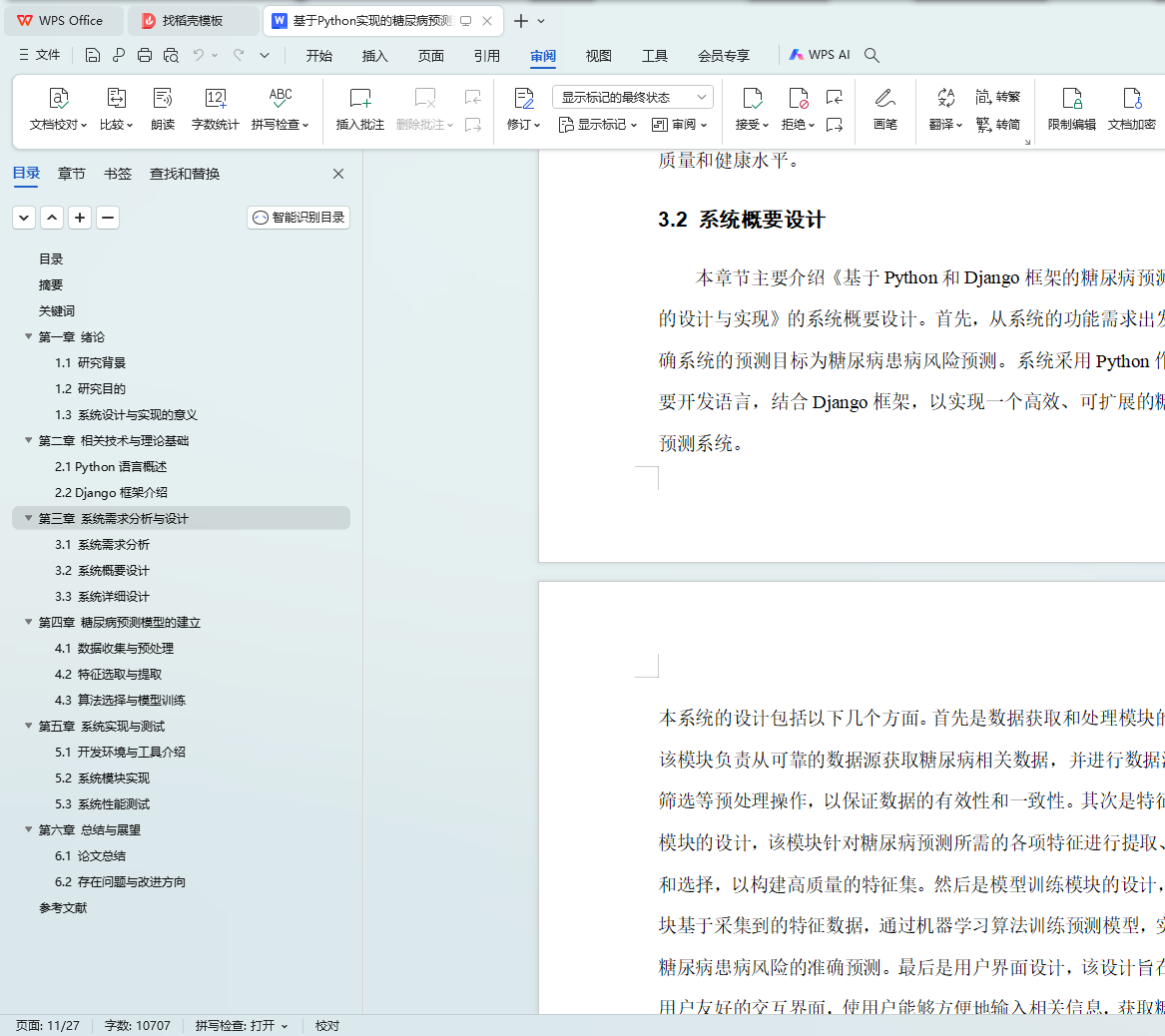The width and height of the screenshot is (1165, 1036).
Task: Close the navigation sidebar panel
Action: click(338, 174)
